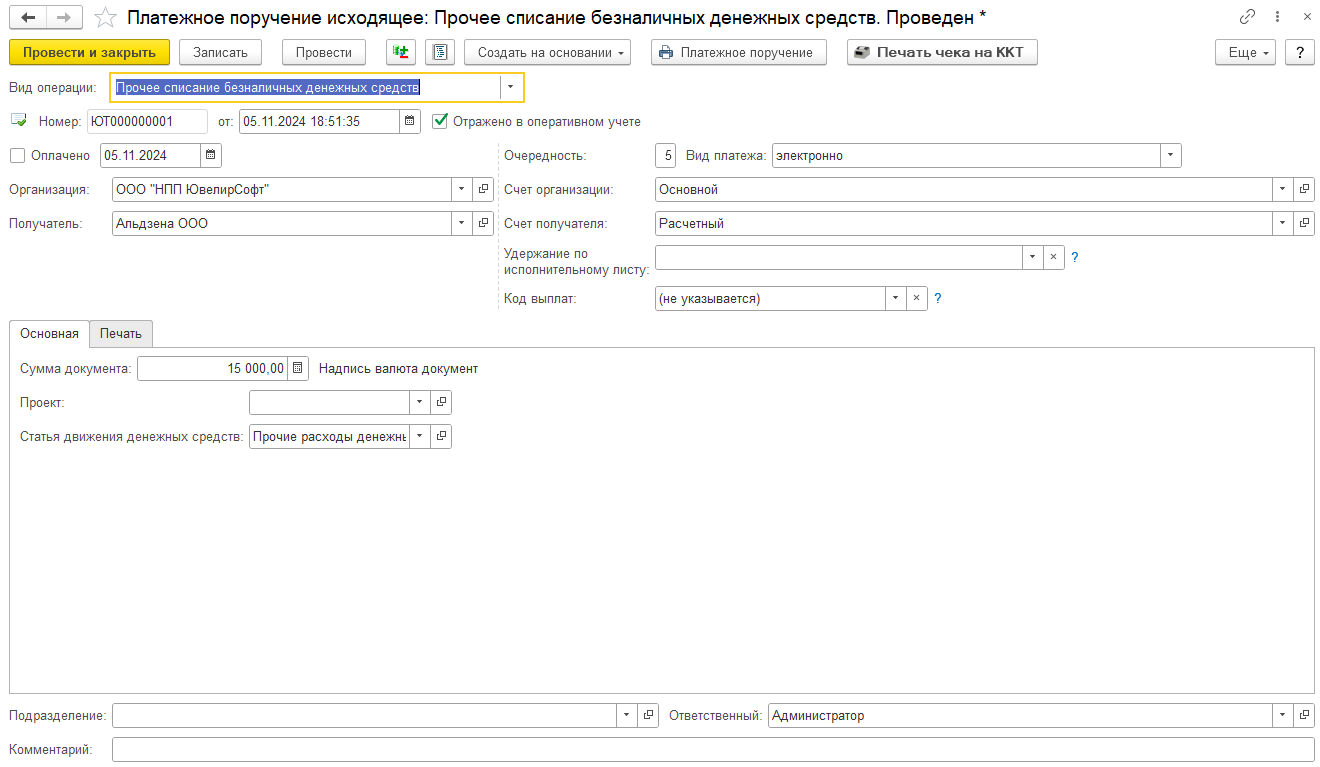Image resolution: width=1320 pixels, height=767 pixels.
Task: Toggle the Оплачено checkbox
Action: click(x=17, y=155)
